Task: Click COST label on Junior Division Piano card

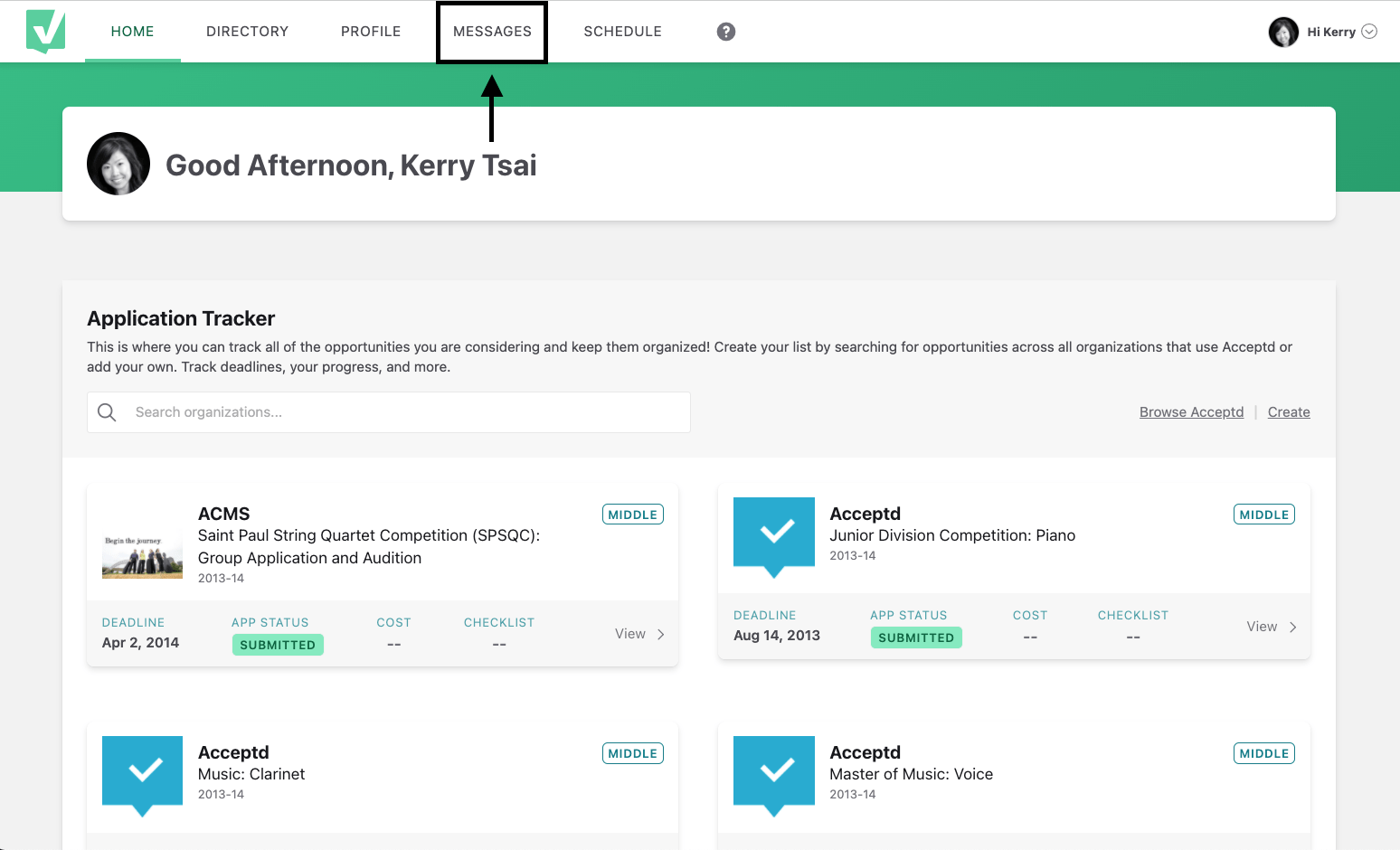Action: 1030,616
